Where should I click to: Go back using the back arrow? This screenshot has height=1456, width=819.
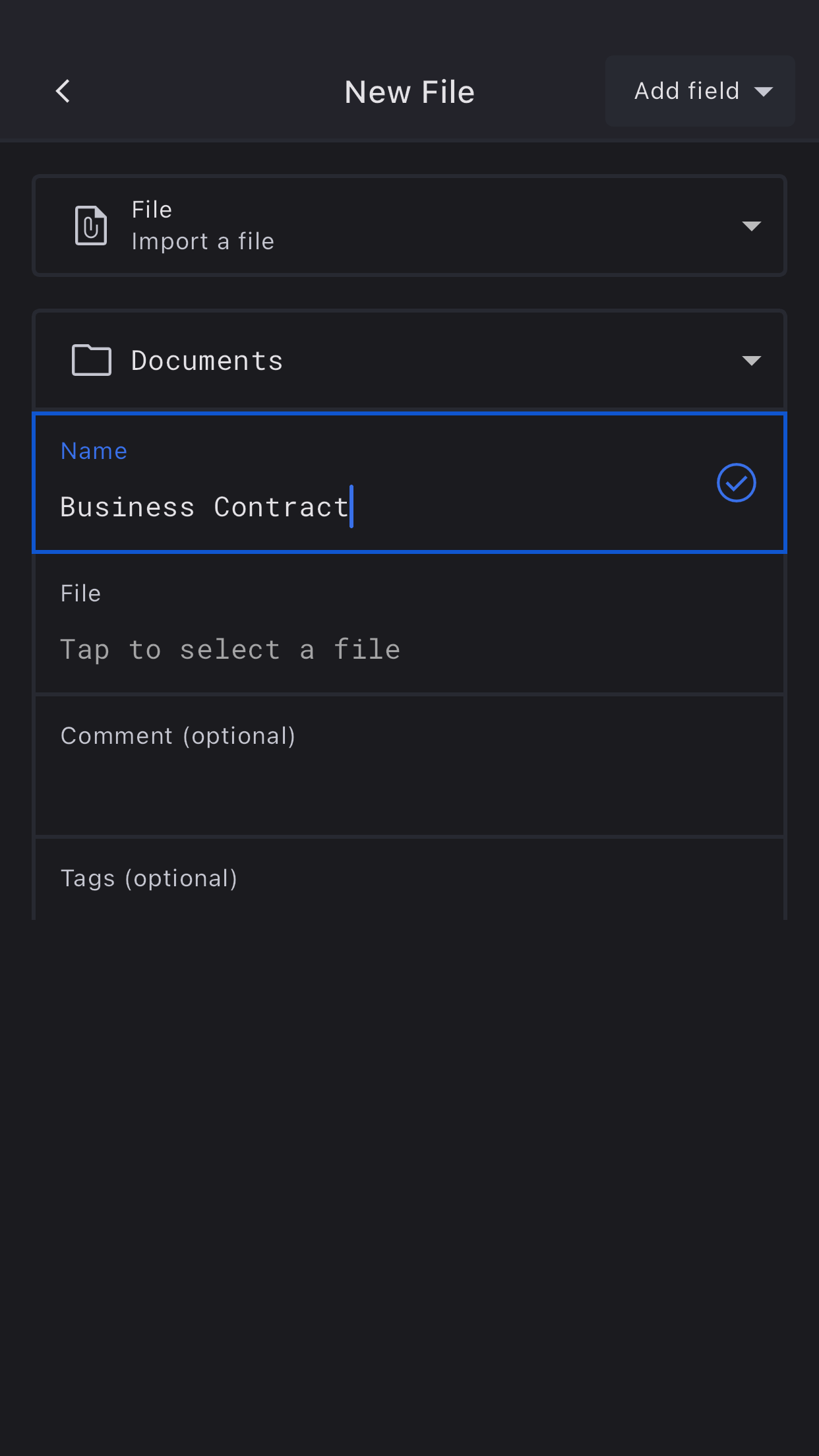pyautogui.click(x=63, y=91)
